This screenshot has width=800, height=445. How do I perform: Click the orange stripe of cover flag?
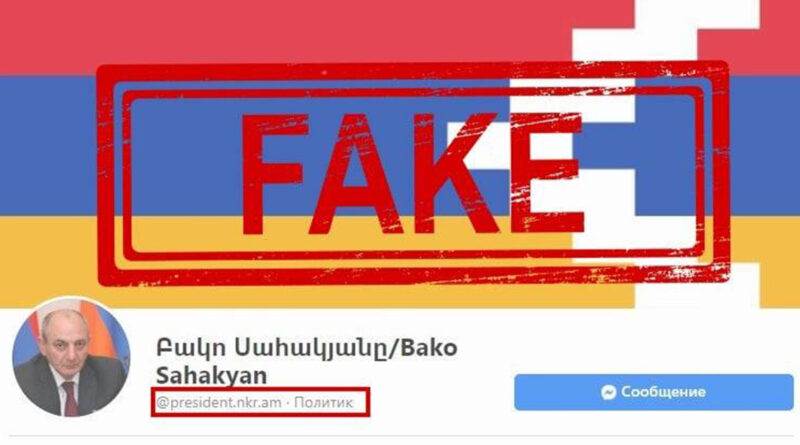(48, 261)
